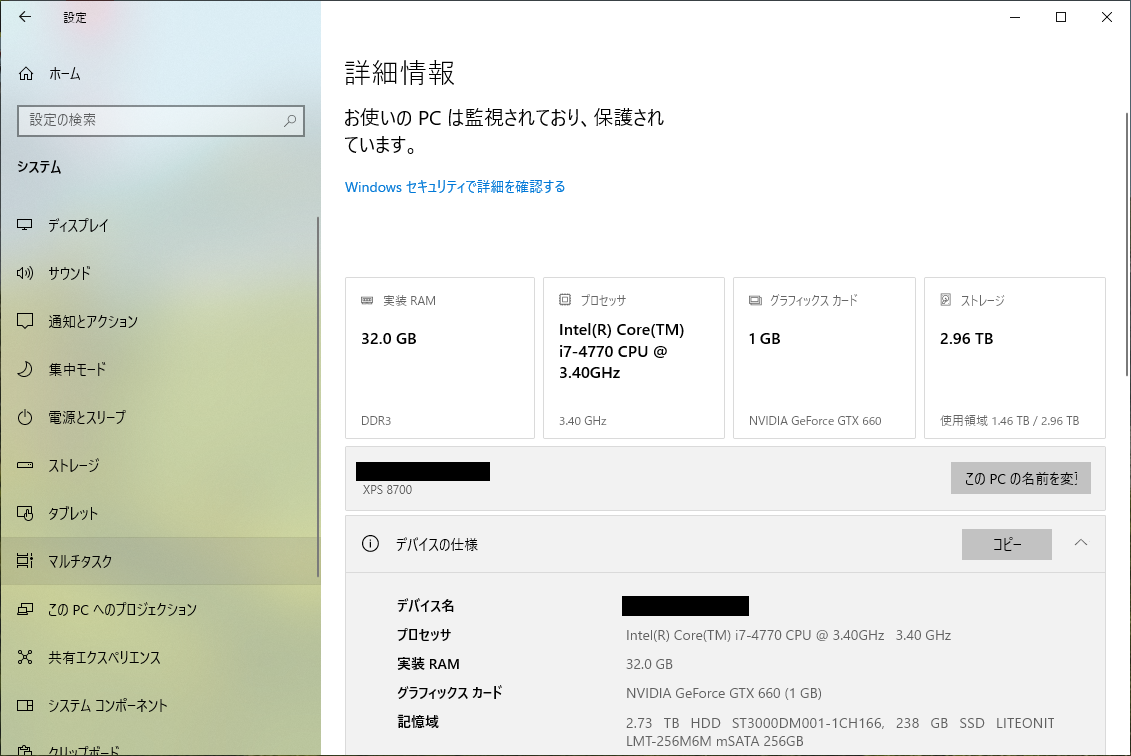Image resolution: width=1131 pixels, height=756 pixels.
Task: Open System components sidebar item
Action: point(108,706)
